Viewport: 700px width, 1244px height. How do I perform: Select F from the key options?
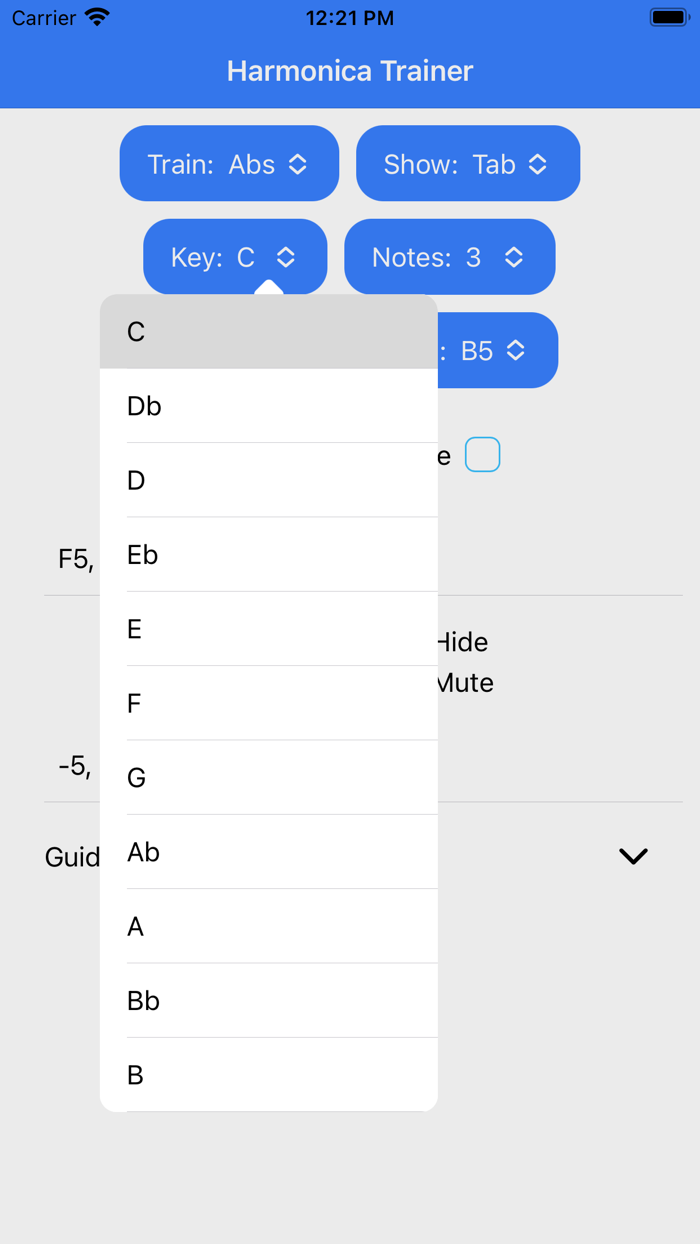[x=268, y=703]
